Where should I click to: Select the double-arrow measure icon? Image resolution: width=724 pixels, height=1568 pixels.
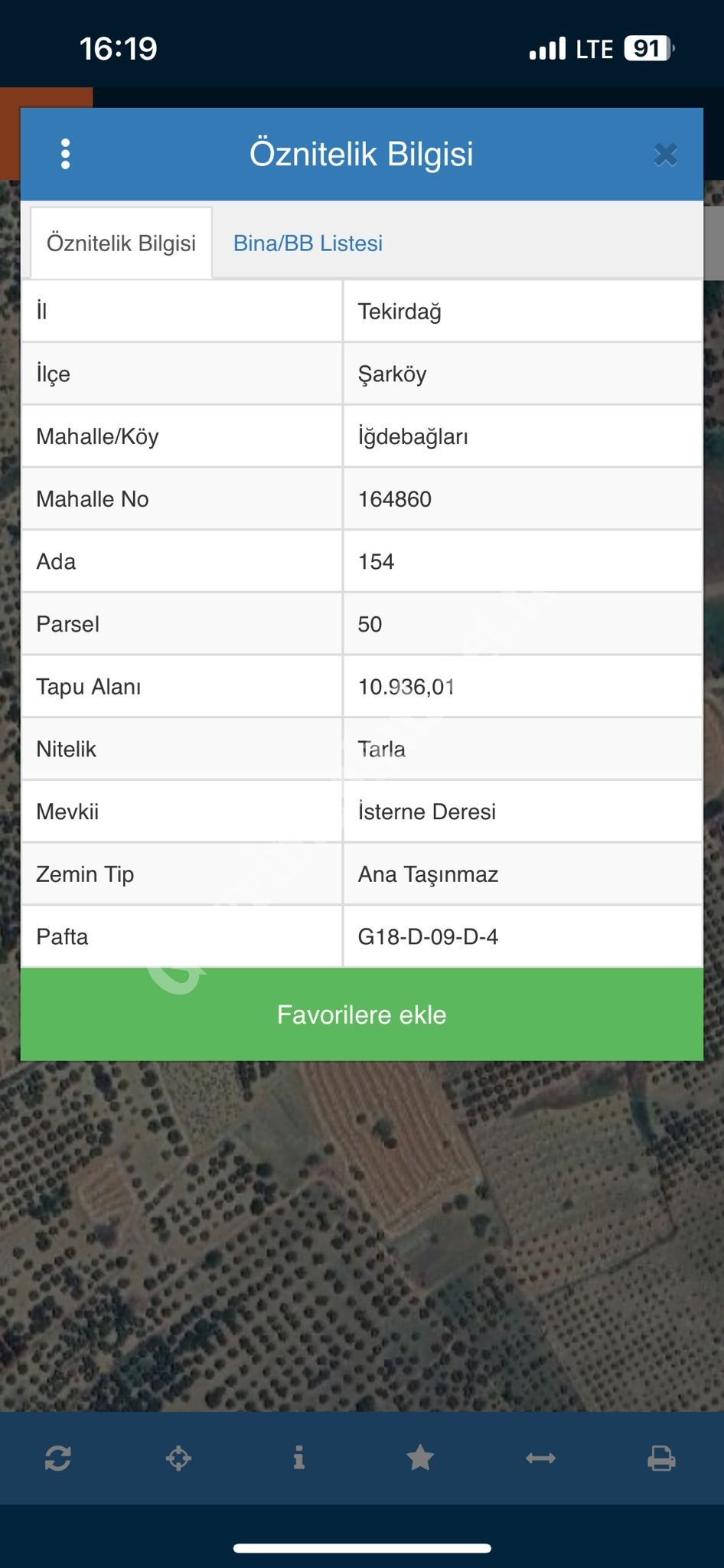coord(541,1458)
